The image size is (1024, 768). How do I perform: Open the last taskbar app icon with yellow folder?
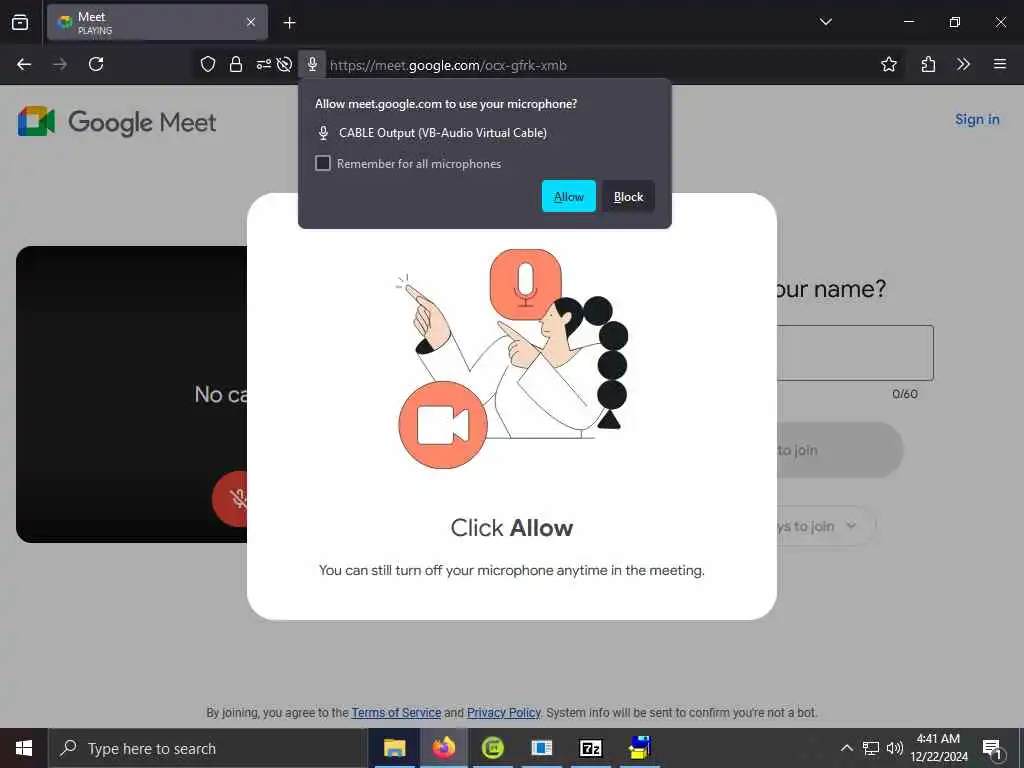pos(640,748)
